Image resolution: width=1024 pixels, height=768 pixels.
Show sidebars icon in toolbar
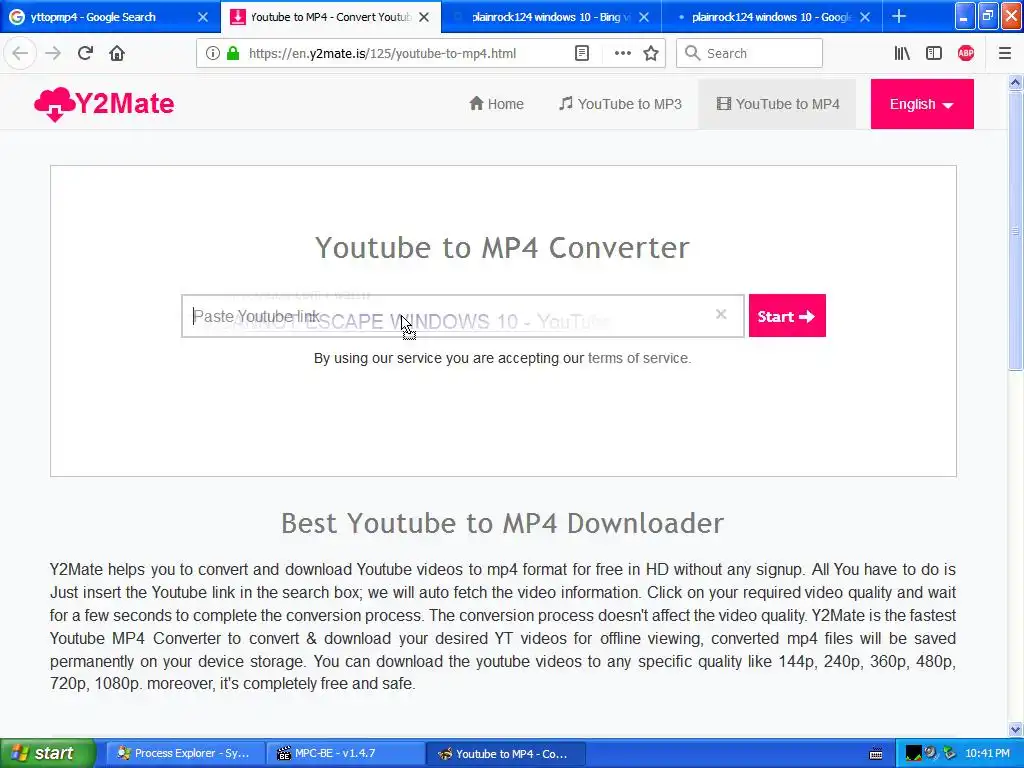[934, 53]
